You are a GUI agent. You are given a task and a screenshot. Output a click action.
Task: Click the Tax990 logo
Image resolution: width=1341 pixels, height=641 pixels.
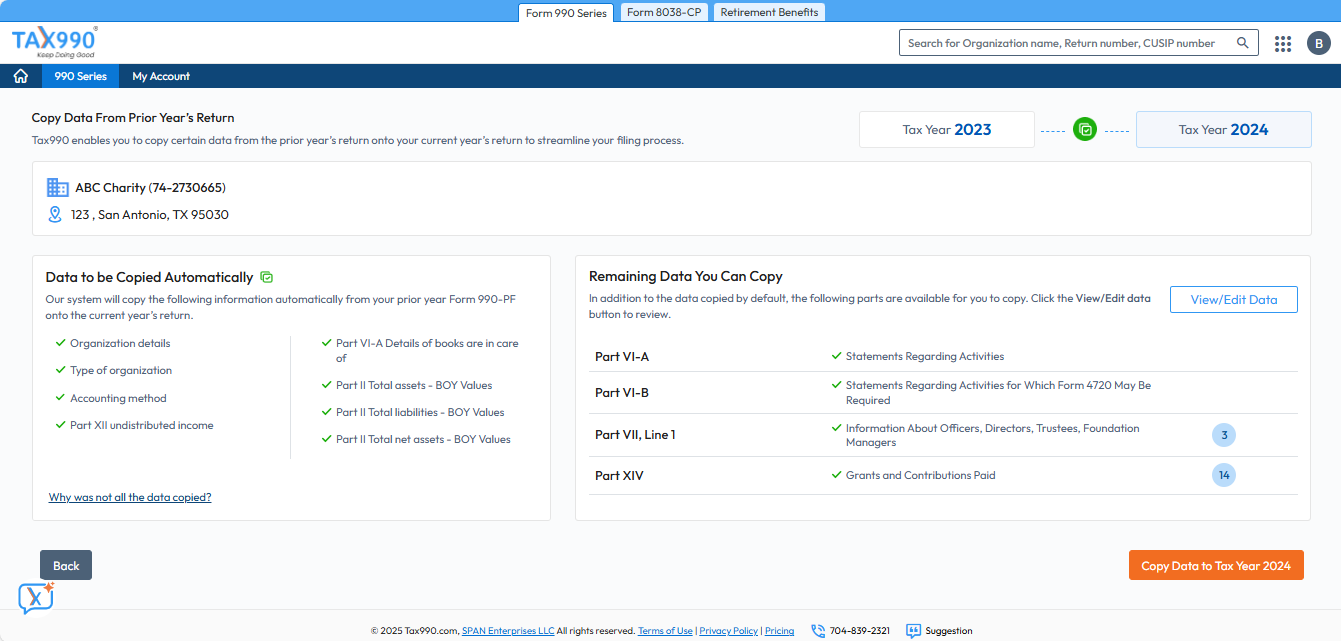[x=54, y=43]
